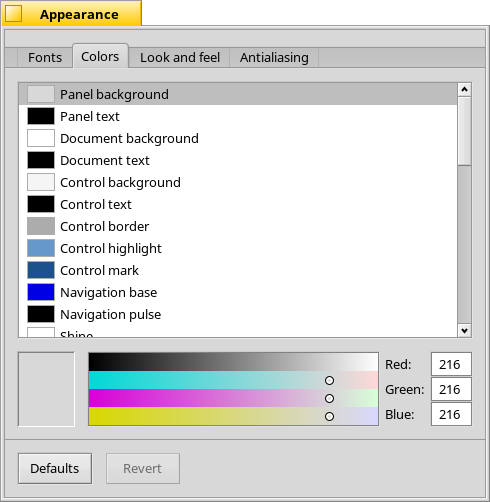Screen dimensions: 490x502
Task: Click the scroll down arrow of color list
Action: click(x=464, y=330)
